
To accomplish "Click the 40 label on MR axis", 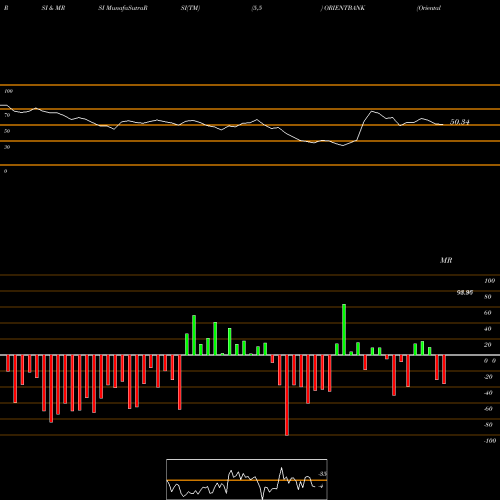I will [488, 329].
